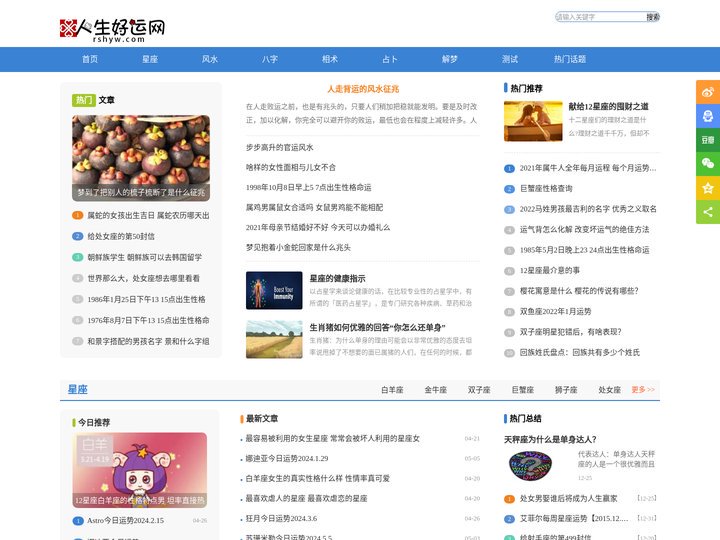Screen dimensions: 720x540
Task: Select the 狮子座 sub-category tab
Action: (566, 390)
